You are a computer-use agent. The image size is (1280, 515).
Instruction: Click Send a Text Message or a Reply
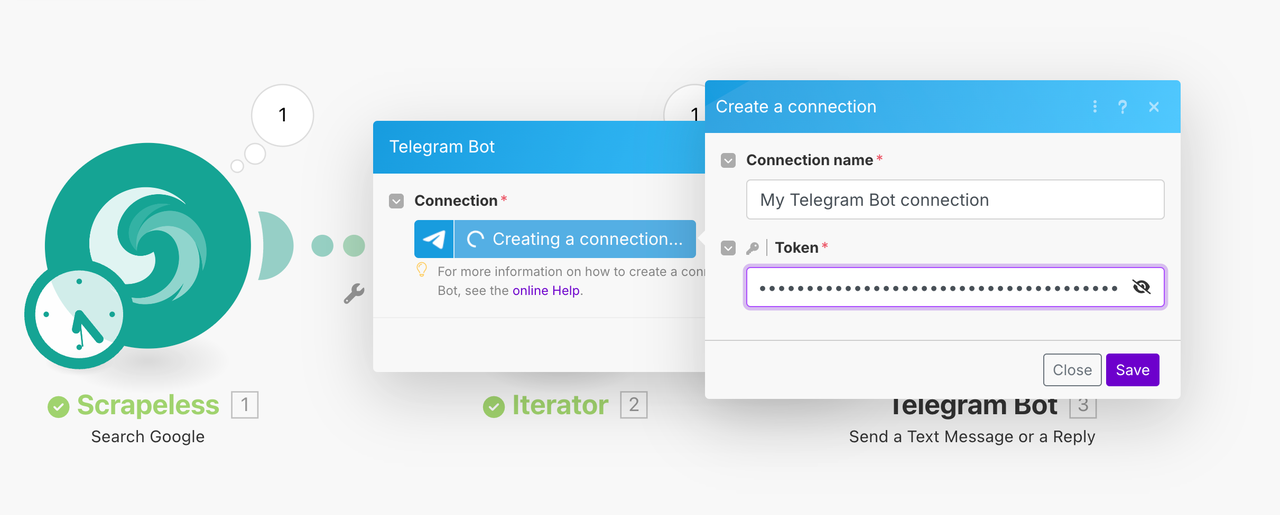972,437
